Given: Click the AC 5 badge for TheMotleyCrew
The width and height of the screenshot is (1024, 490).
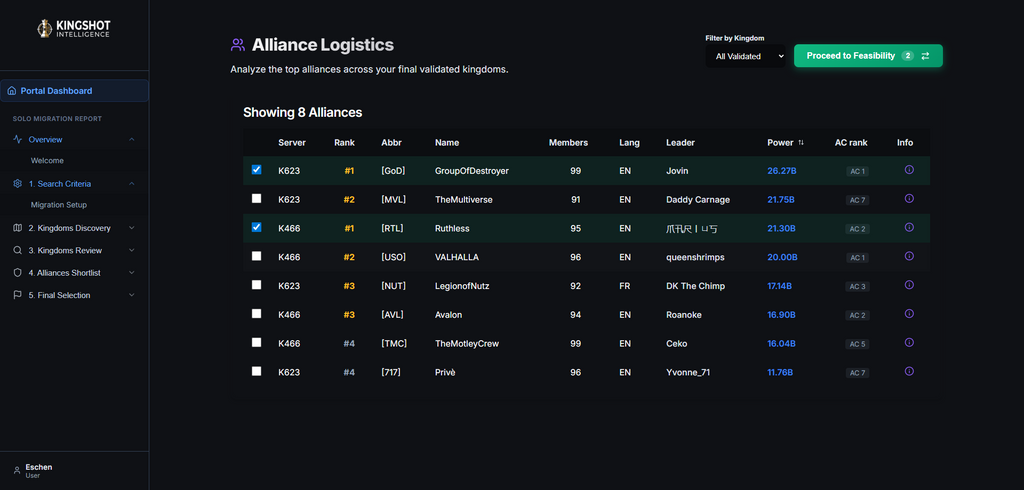Looking at the screenshot, I should [857, 344].
